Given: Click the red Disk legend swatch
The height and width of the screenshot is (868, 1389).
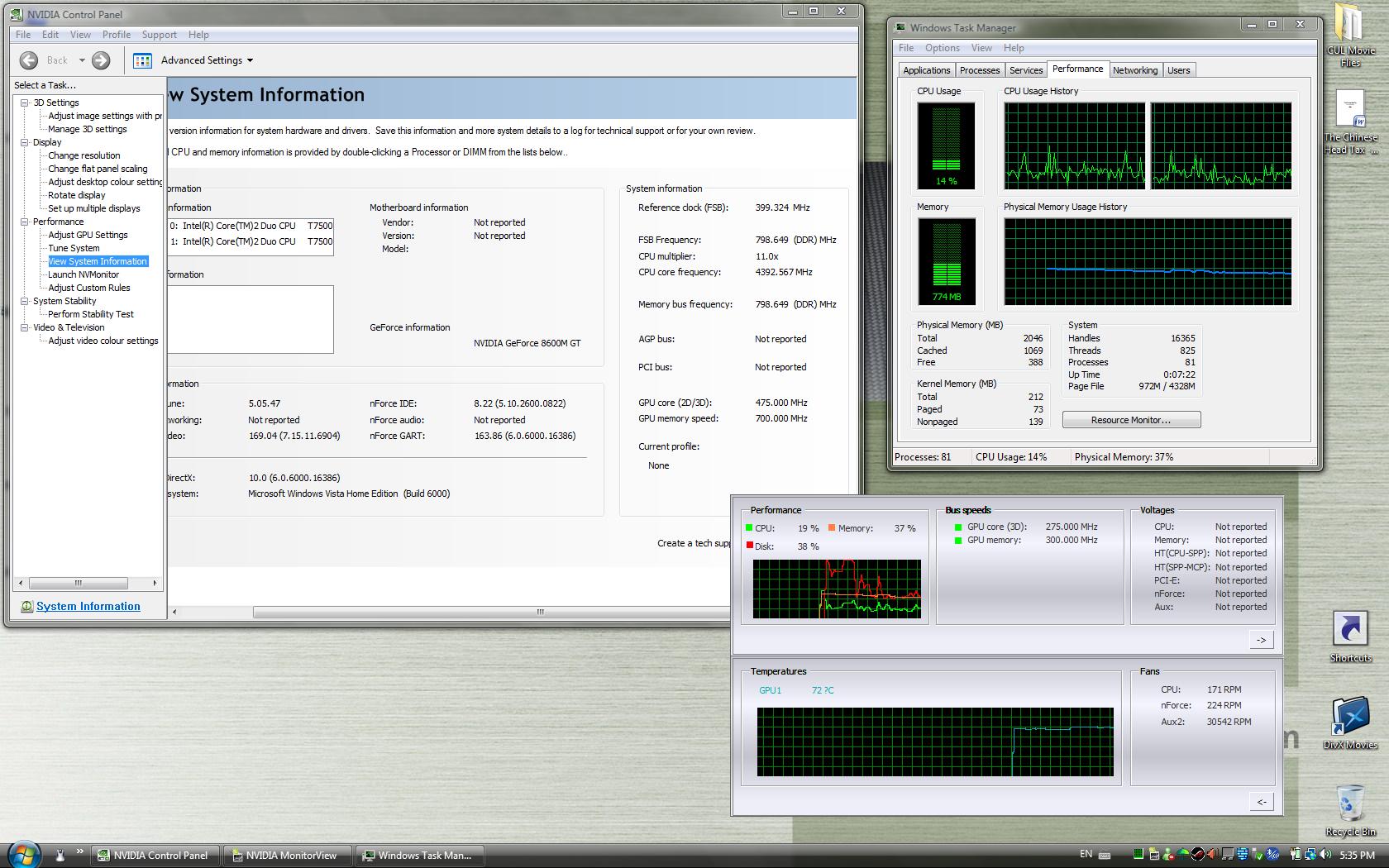Looking at the screenshot, I should [x=749, y=546].
